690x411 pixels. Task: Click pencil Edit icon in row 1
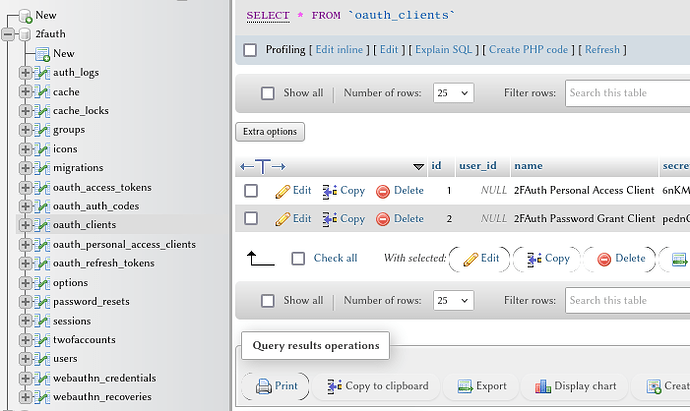click(283, 191)
